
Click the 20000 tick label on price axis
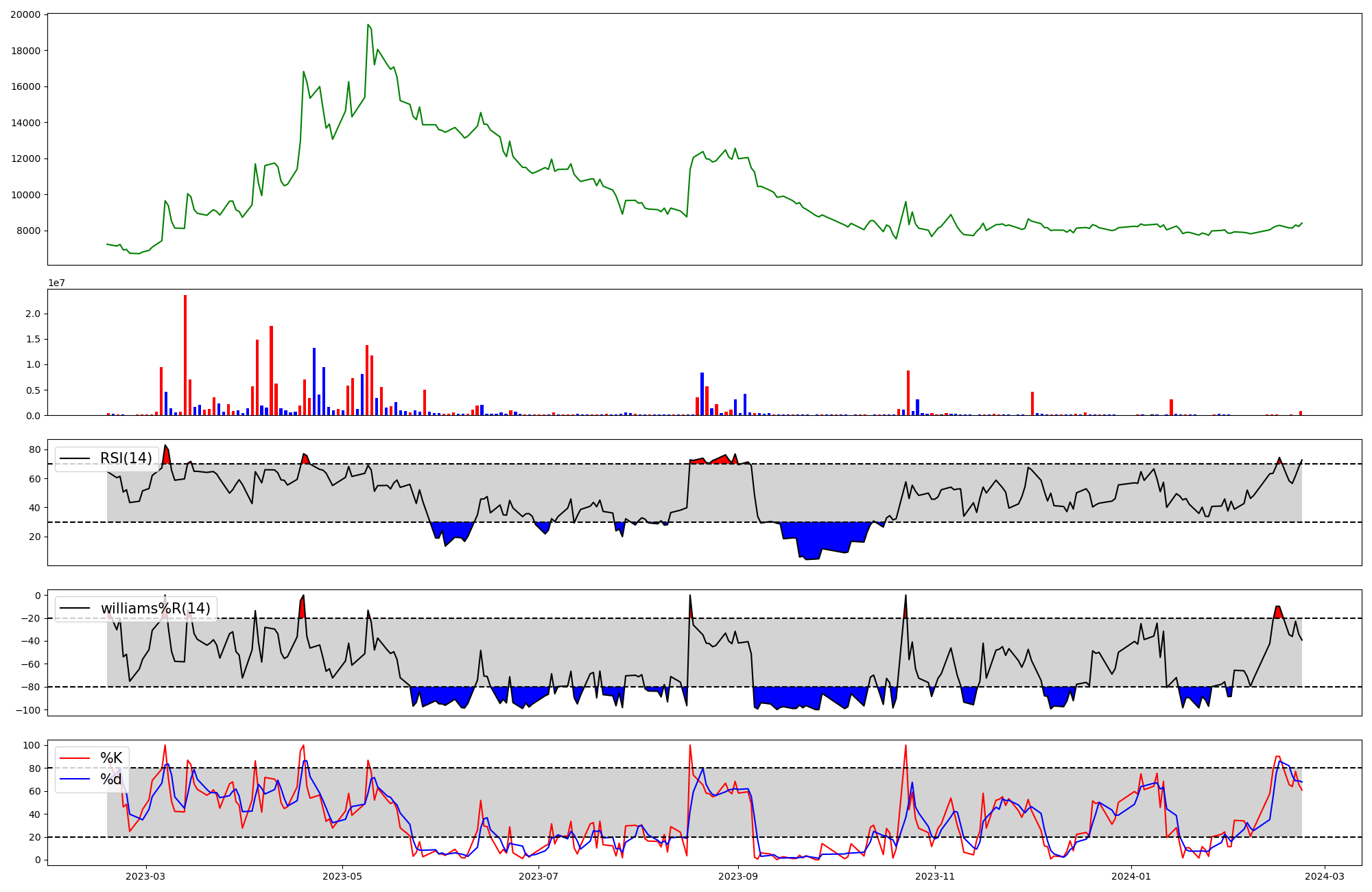(25, 15)
